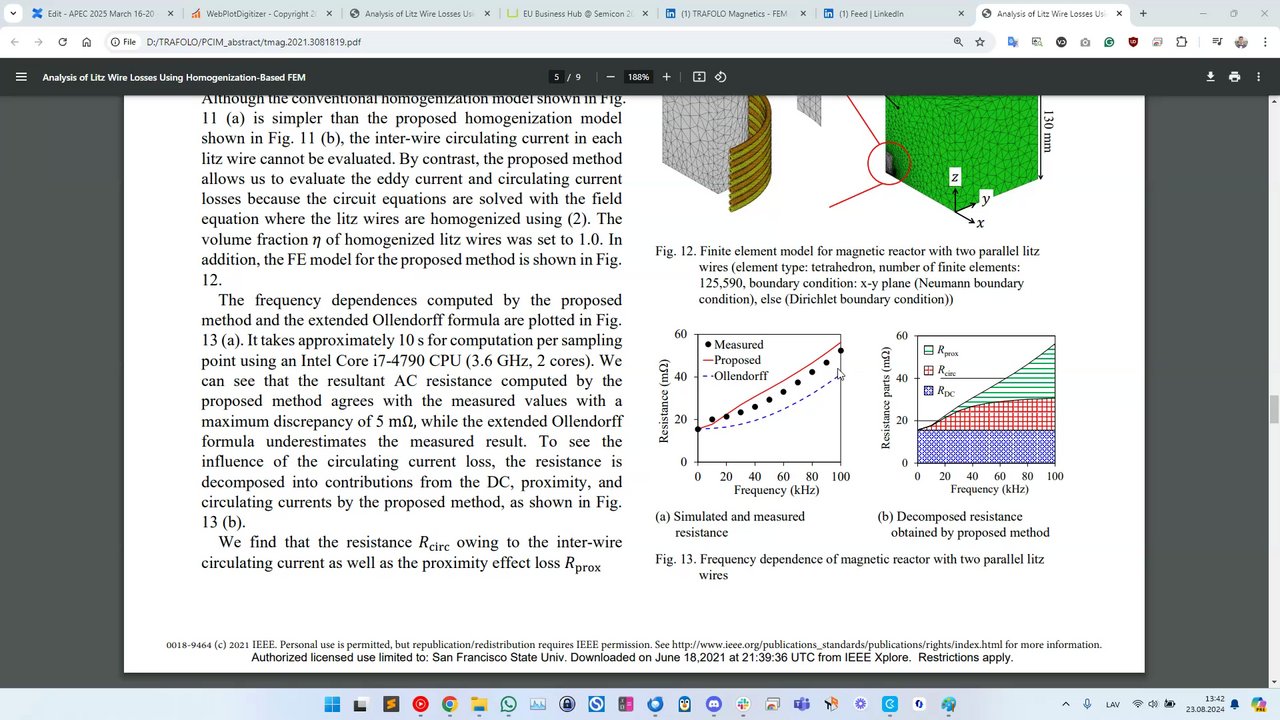Rotate the PDF page counterclockwise
The width and height of the screenshot is (1280, 720).
click(x=720, y=77)
